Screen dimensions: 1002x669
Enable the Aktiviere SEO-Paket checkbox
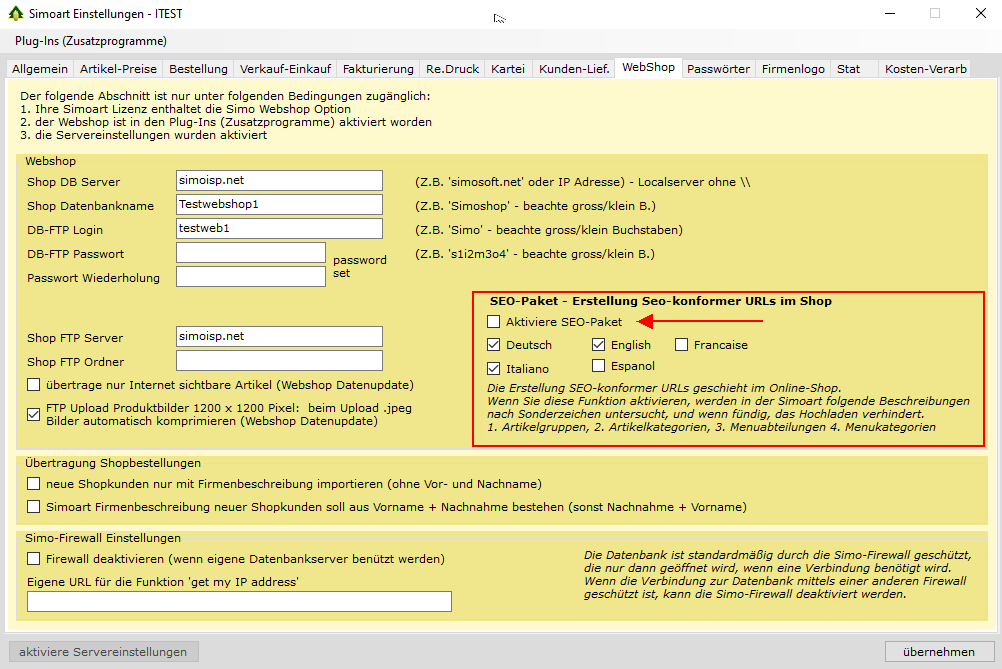click(x=494, y=322)
